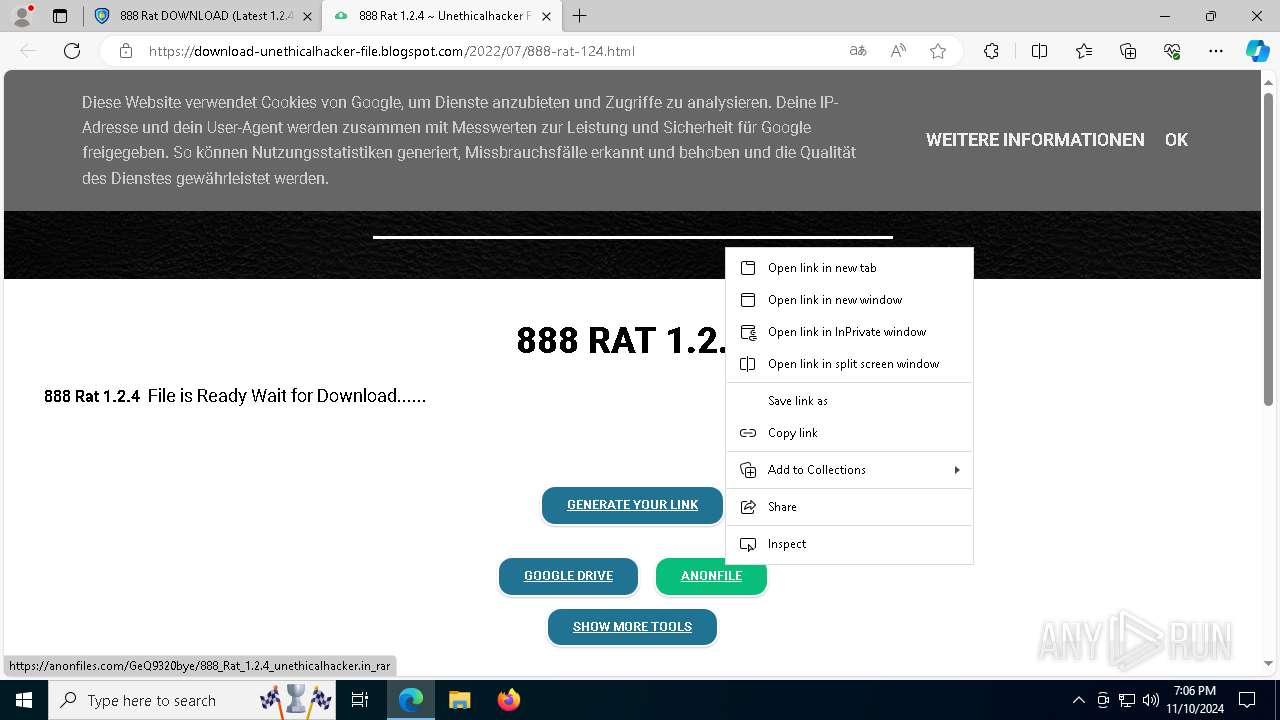Image resolution: width=1280 pixels, height=720 pixels.
Task: Add page to favorites star
Action: point(938,51)
